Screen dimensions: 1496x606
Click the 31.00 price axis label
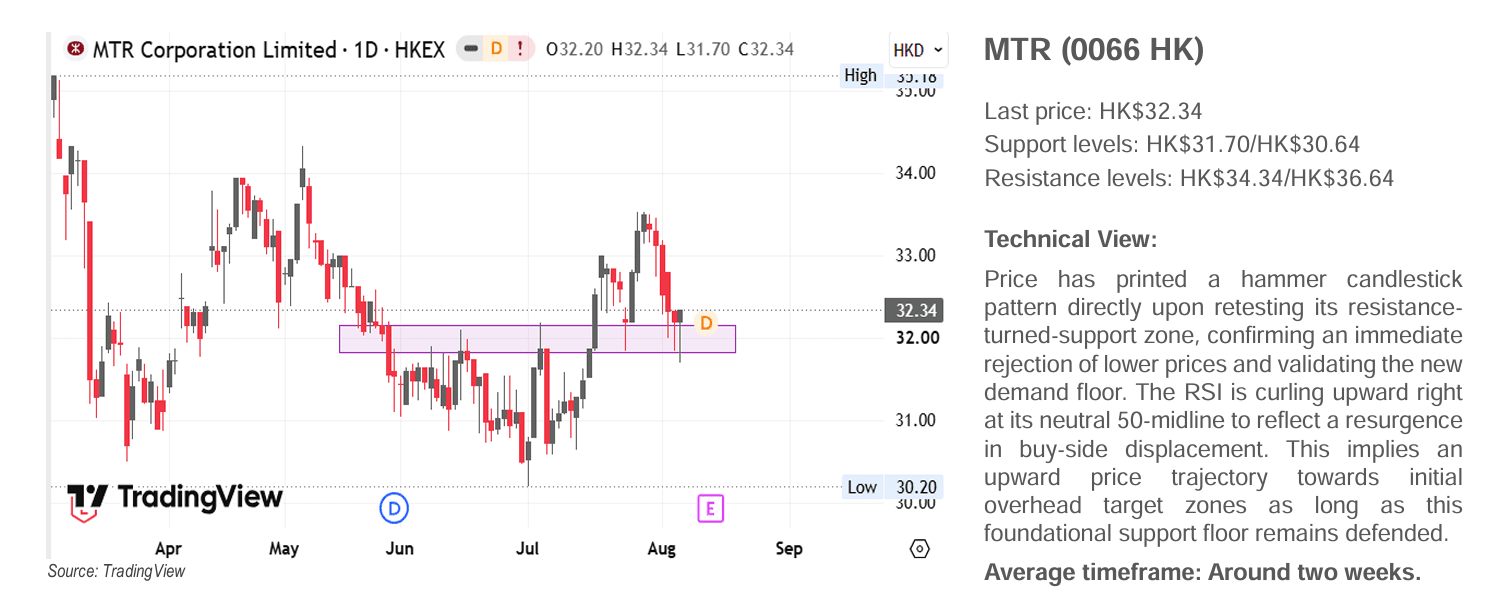(915, 420)
